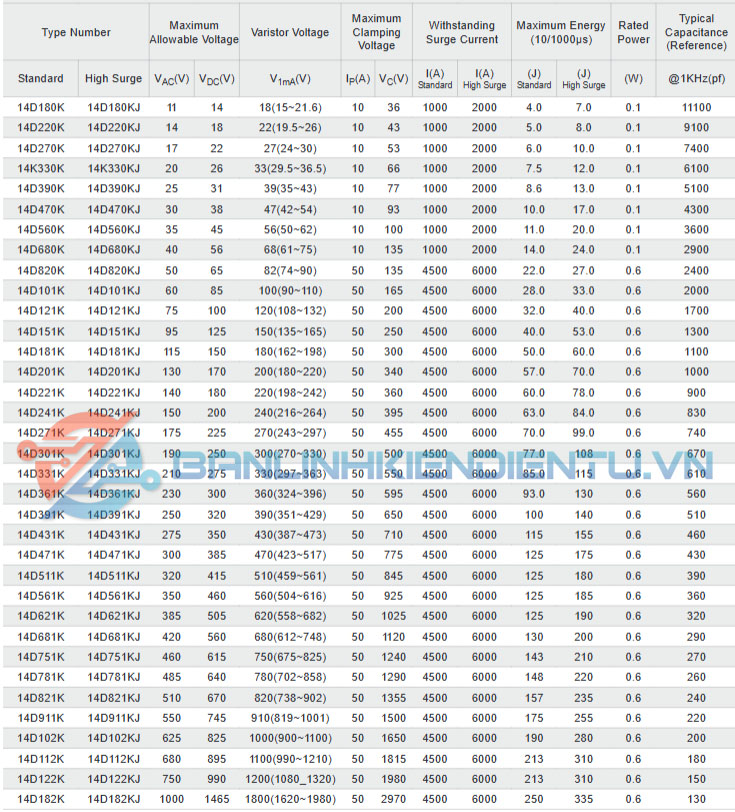Select the Standard type sub-header
735x812 pixels.
click(x=40, y=79)
